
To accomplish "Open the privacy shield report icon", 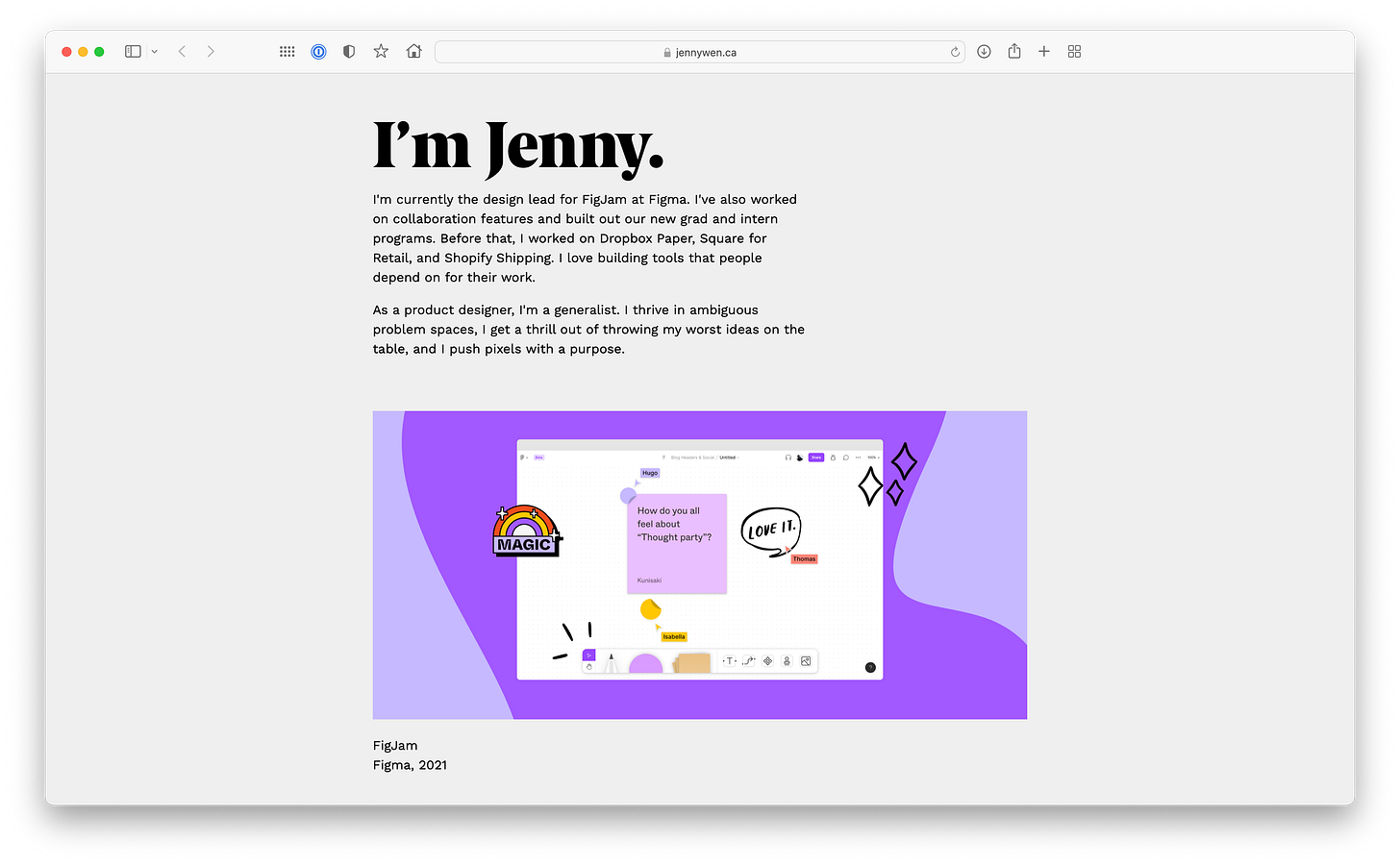I will [349, 52].
